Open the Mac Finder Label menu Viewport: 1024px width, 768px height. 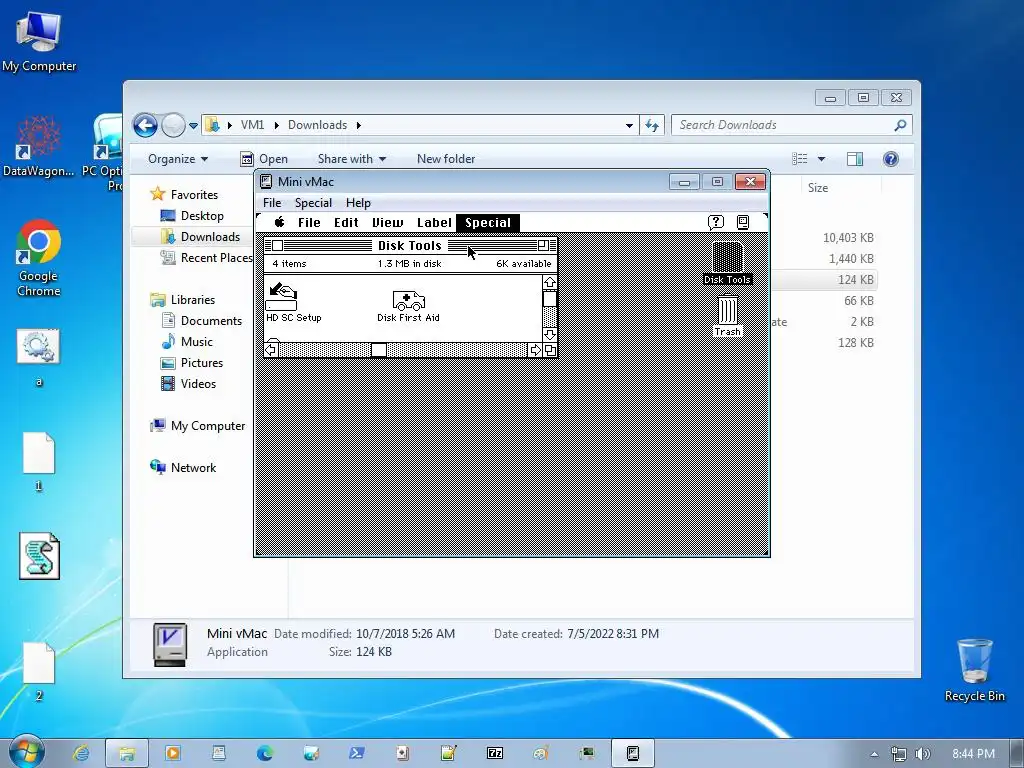click(434, 222)
